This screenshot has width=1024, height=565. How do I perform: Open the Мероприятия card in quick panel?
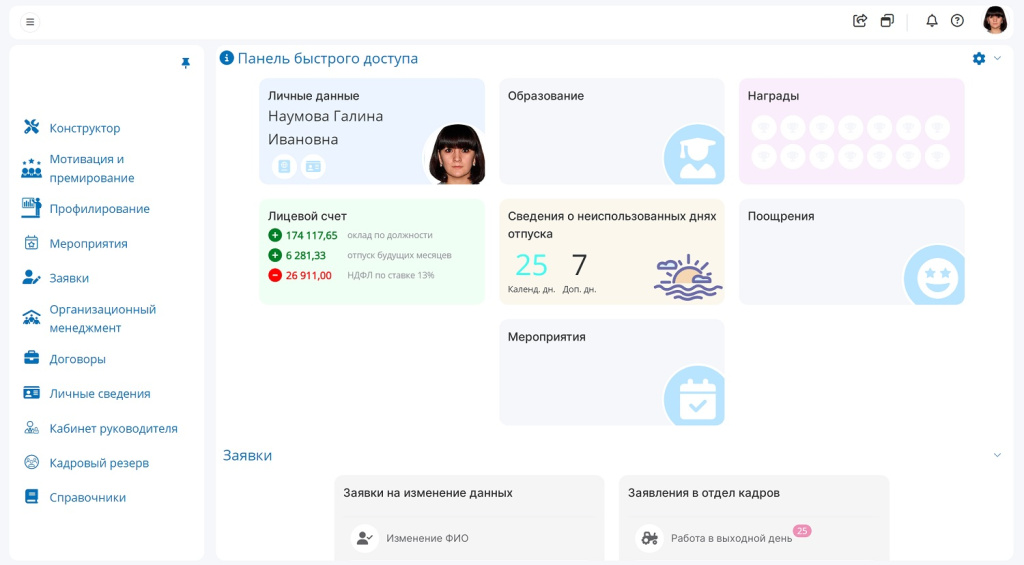[612, 372]
